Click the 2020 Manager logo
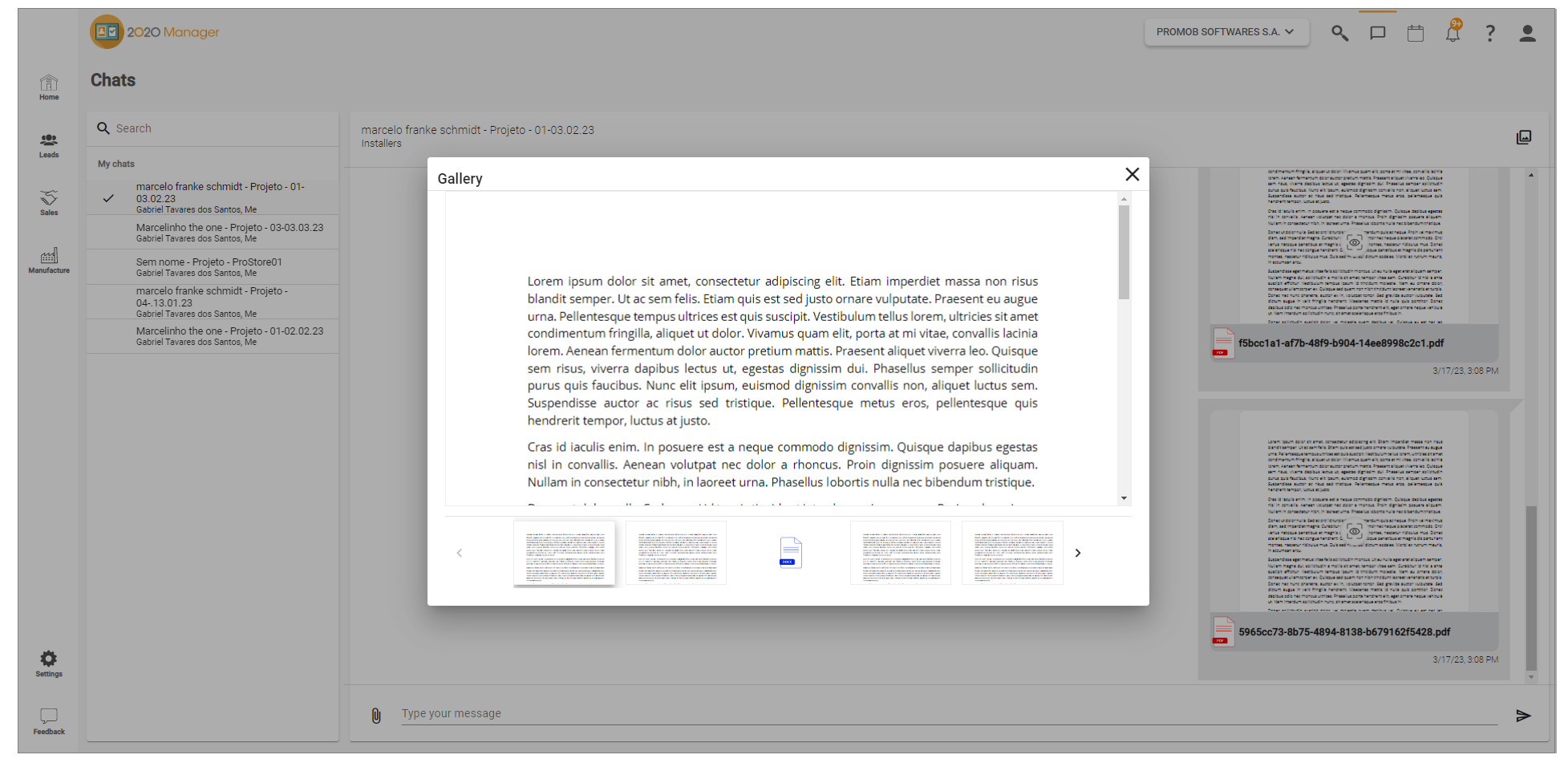Image resolution: width=1568 pixels, height=771 pixels. pos(155,32)
